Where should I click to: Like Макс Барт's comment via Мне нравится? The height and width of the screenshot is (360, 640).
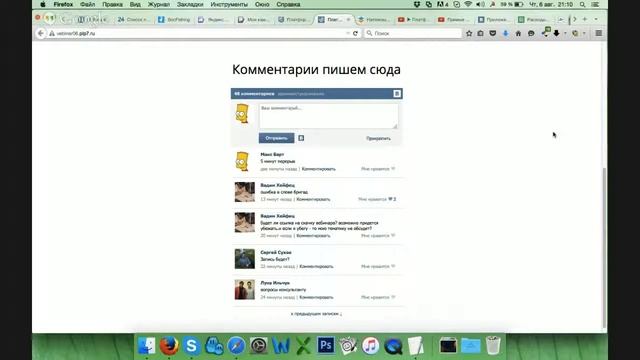378,169
